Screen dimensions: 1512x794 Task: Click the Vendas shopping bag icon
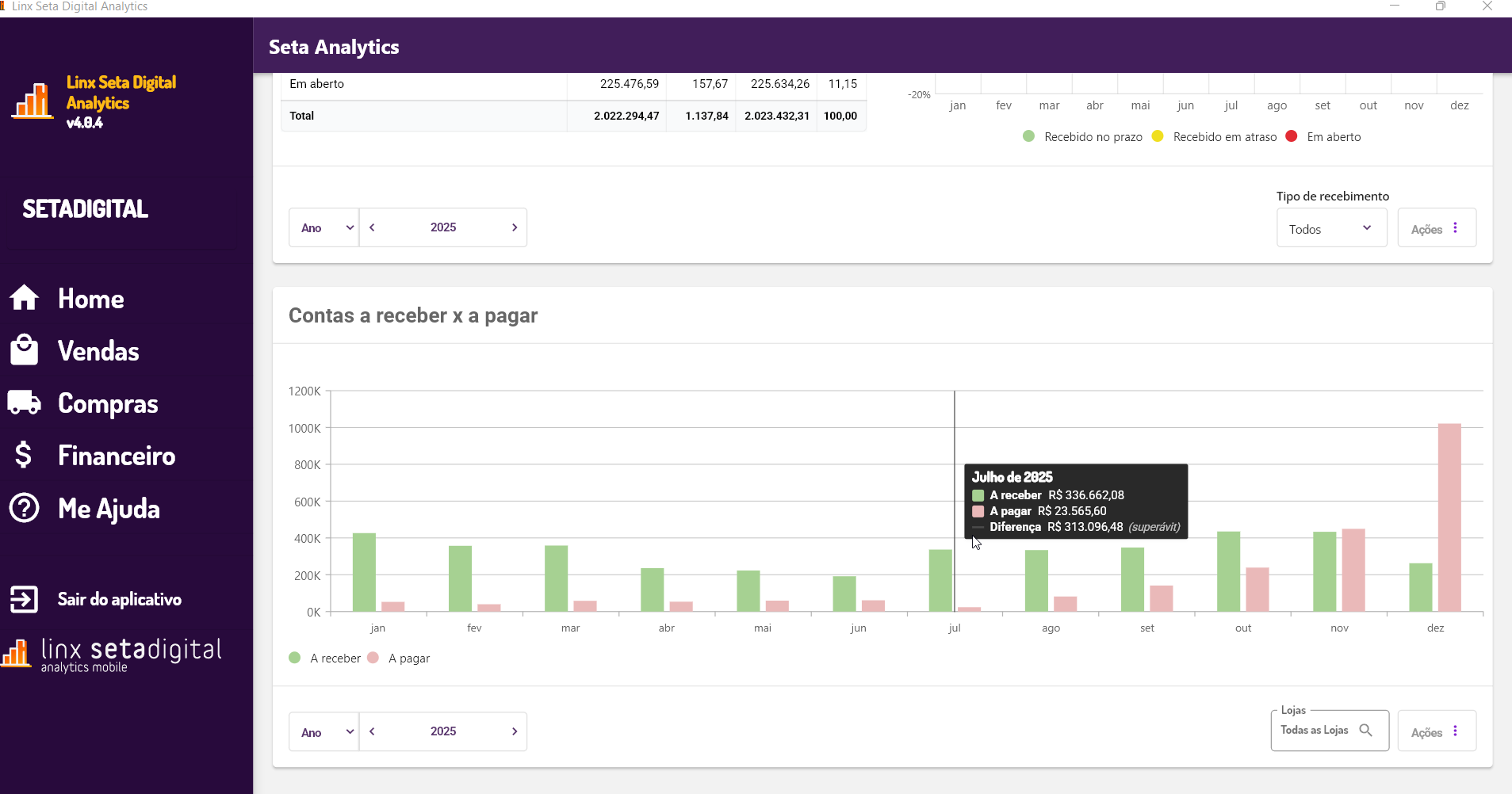(25, 350)
